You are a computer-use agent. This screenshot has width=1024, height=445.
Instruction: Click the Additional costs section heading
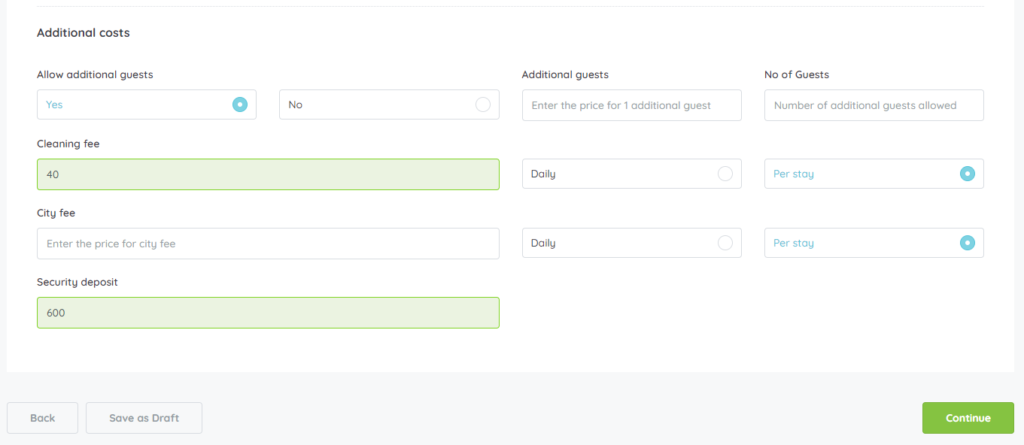tap(83, 33)
